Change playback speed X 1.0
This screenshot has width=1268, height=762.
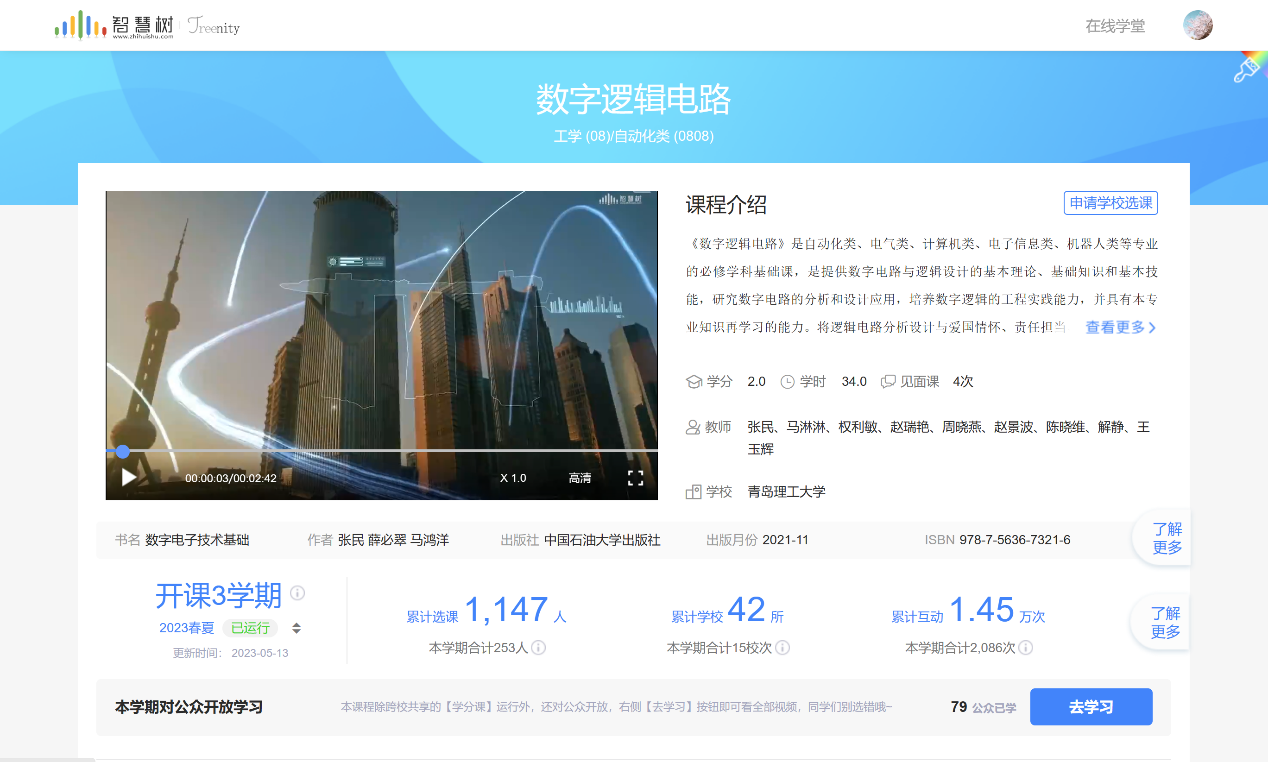[513, 478]
